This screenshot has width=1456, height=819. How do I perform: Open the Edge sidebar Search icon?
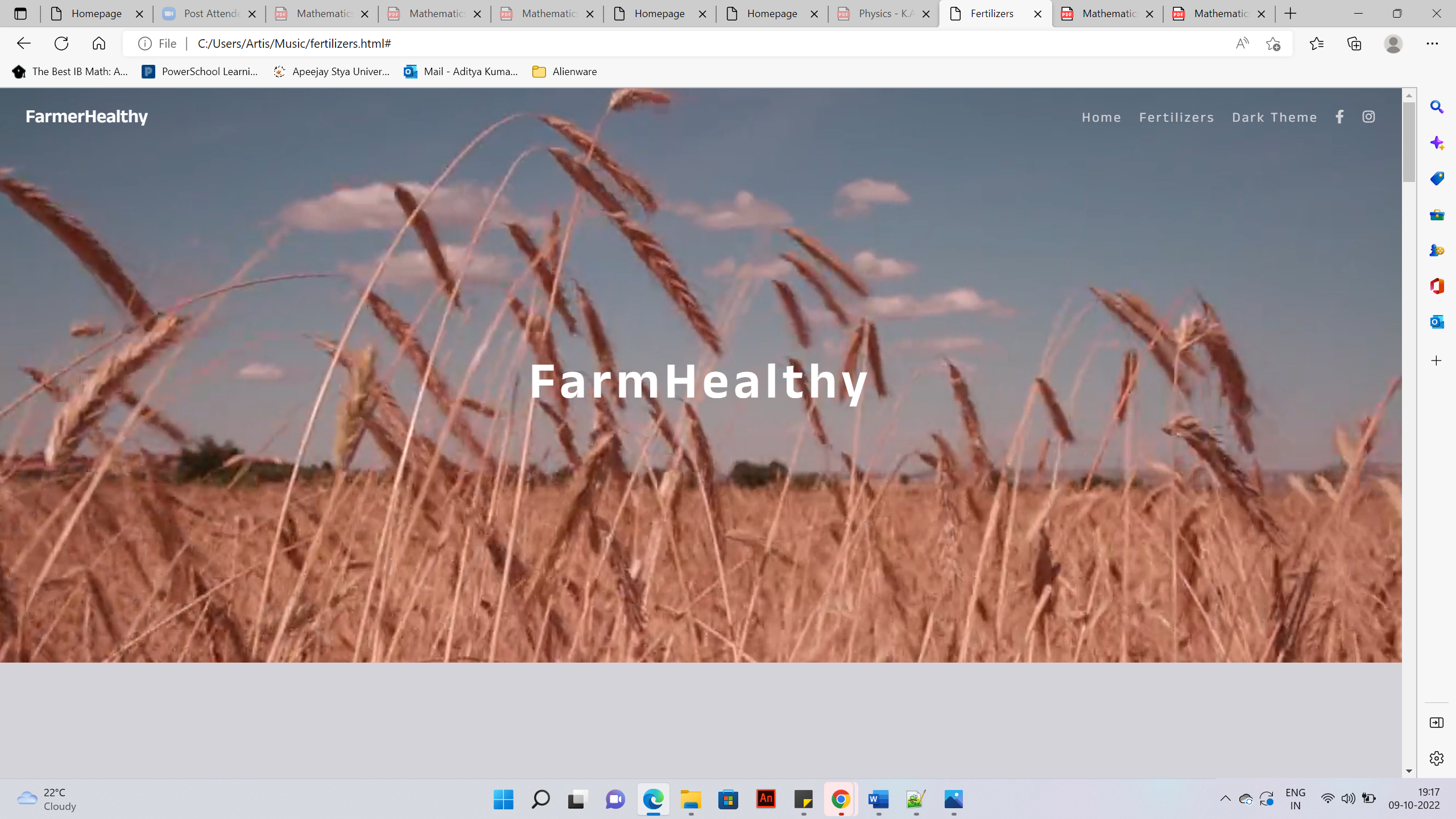coord(1437,107)
